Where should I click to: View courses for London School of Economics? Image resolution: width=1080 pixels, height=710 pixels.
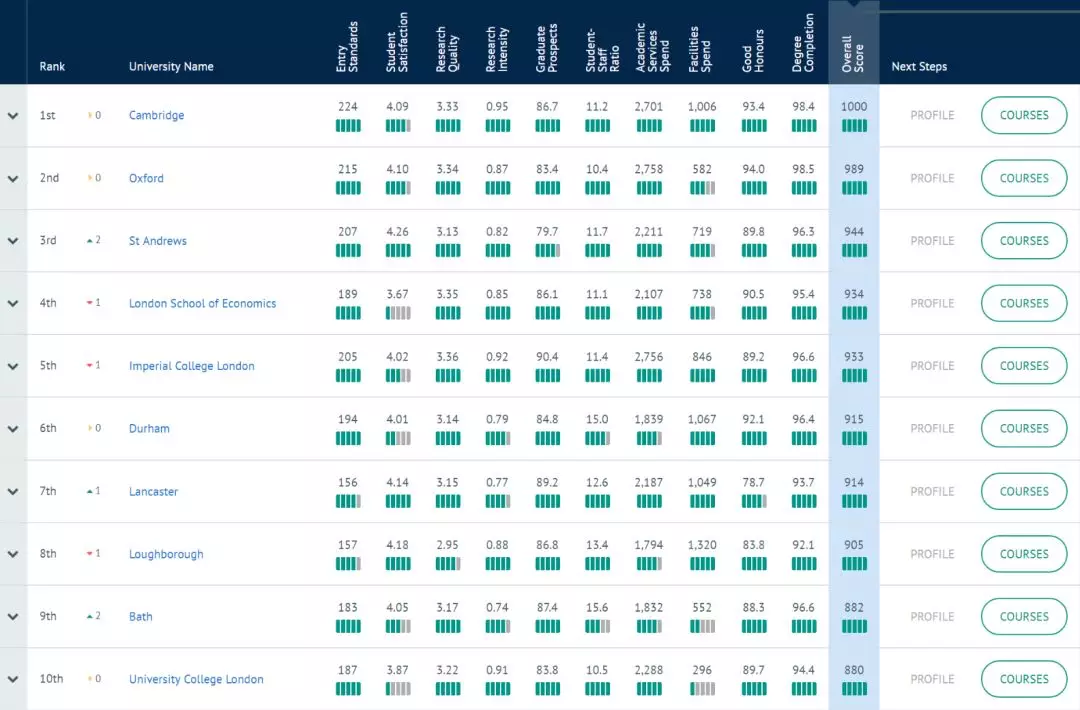1024,303
